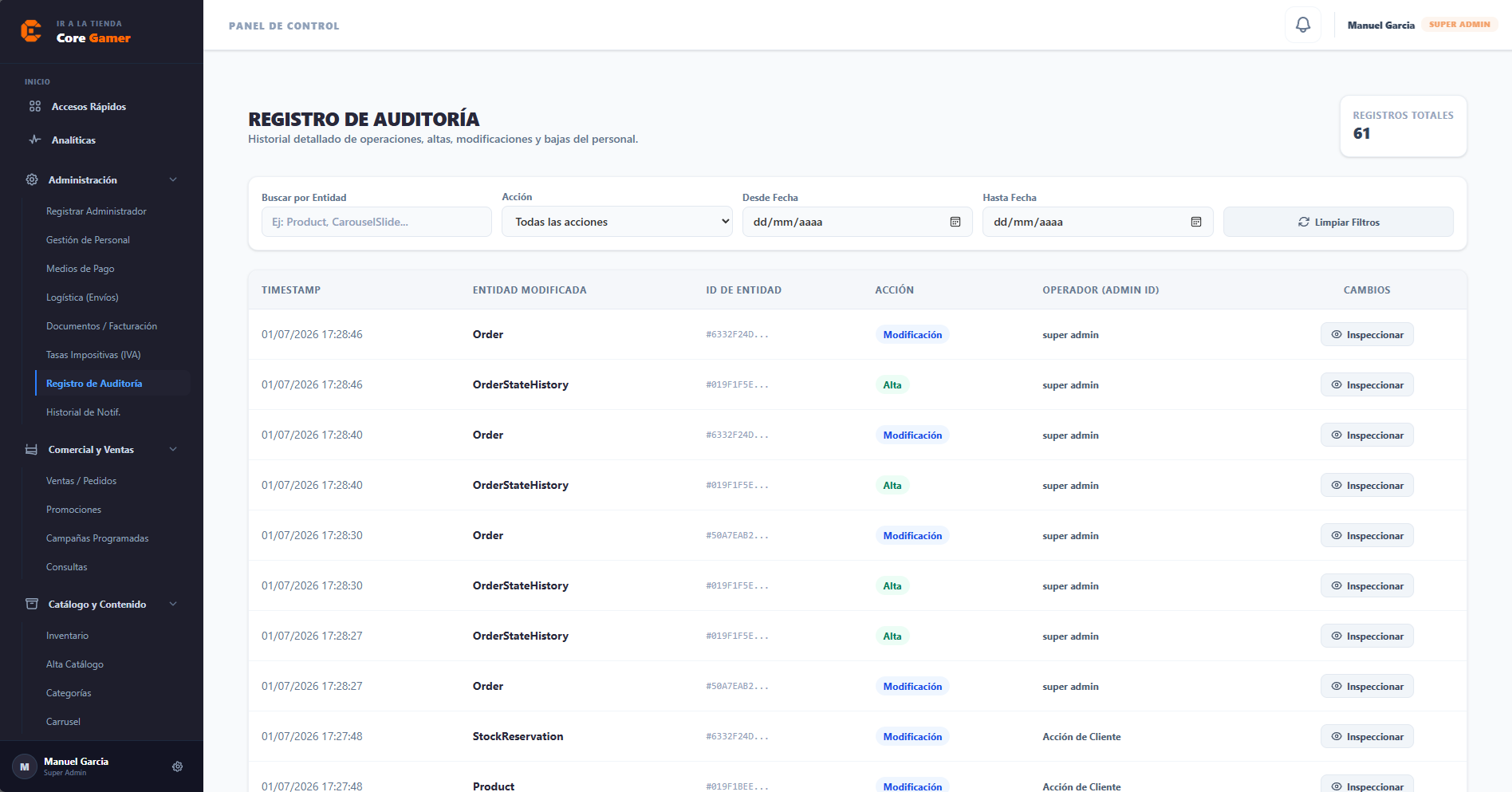Open Tasas Impositivas (IVA) page
This screenshot has width=1512, height=792.
click(x=93, y=355)
